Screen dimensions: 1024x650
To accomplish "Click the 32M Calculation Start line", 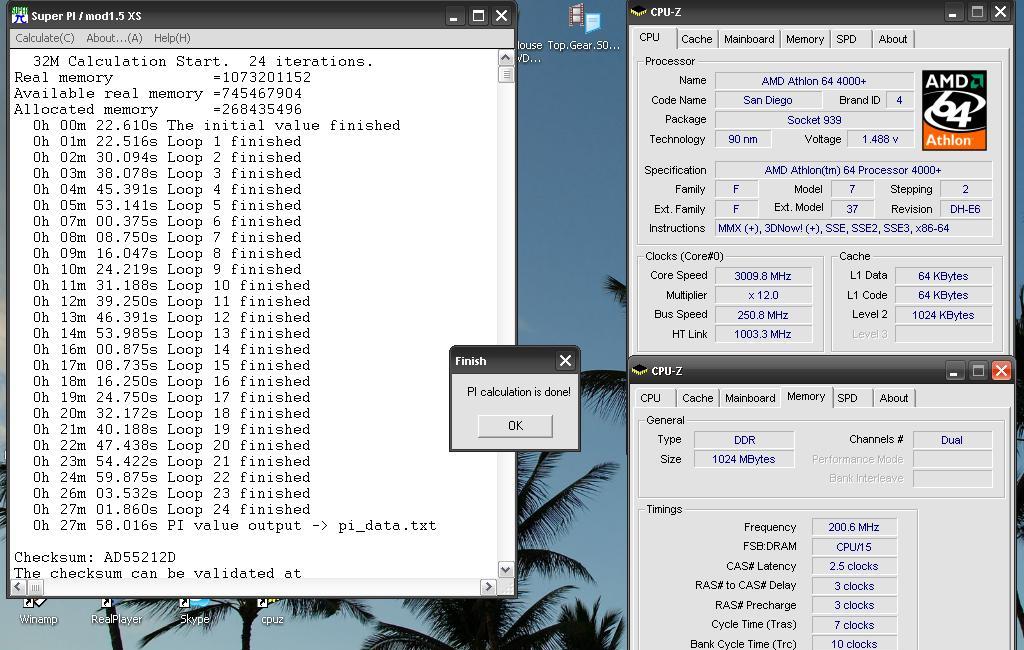I will (202, 61).
